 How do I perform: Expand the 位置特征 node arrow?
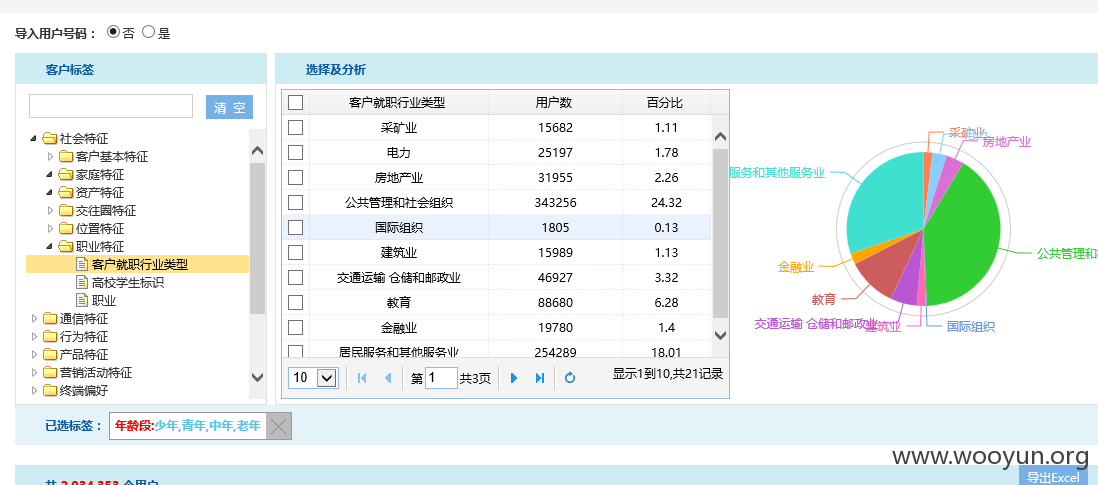(x=50, y=228)
